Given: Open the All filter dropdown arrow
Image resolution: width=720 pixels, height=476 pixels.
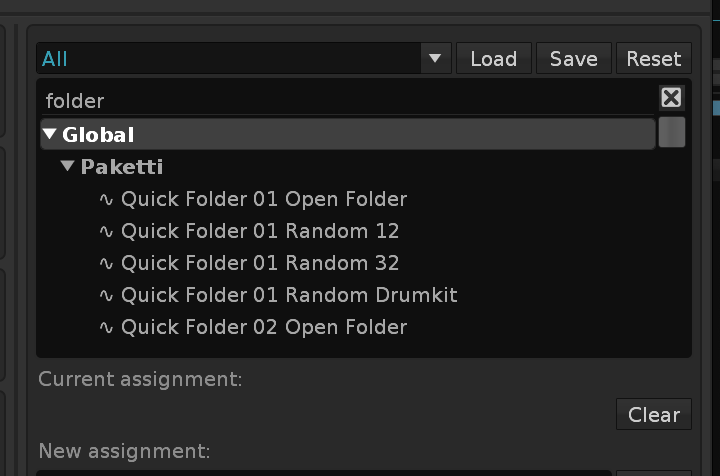Looking at the screenshot, I should click(435, 59).
